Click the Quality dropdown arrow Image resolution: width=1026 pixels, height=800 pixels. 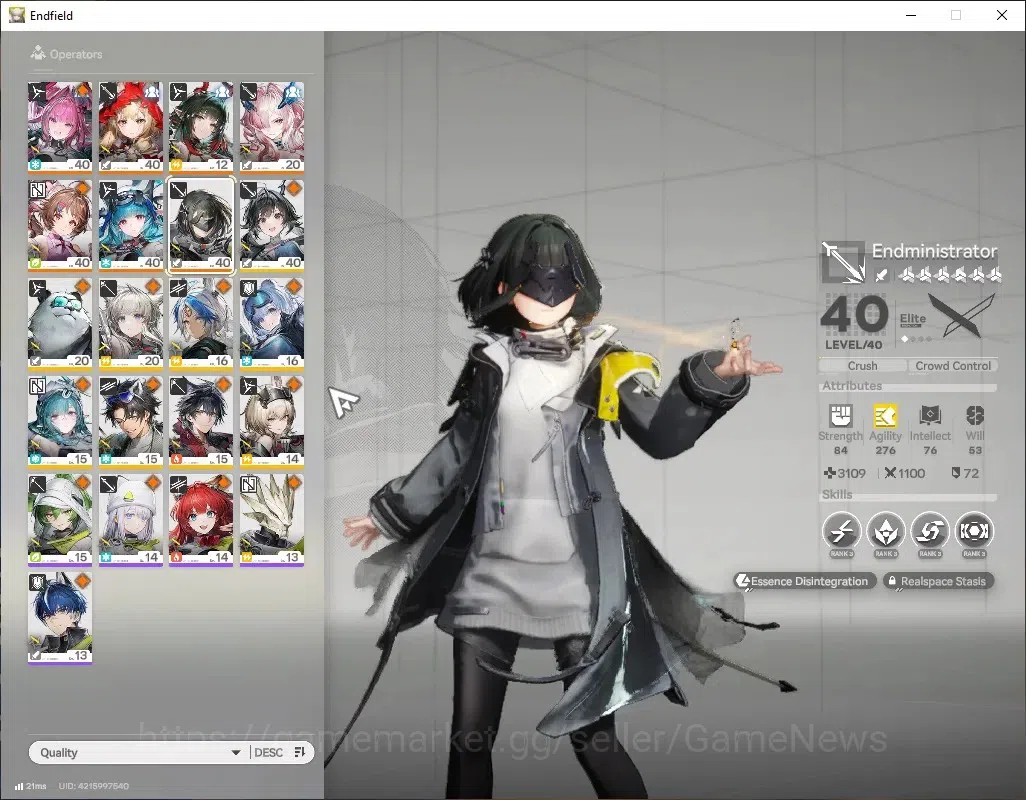pyautogui.click(x=236, y=753)
